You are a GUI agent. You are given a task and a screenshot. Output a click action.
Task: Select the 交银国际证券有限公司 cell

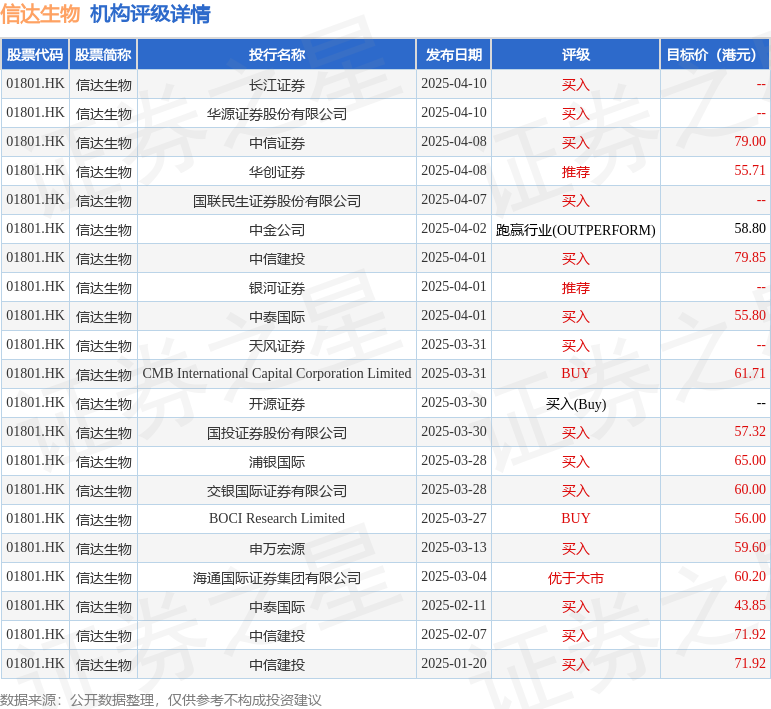pos(277,491)
